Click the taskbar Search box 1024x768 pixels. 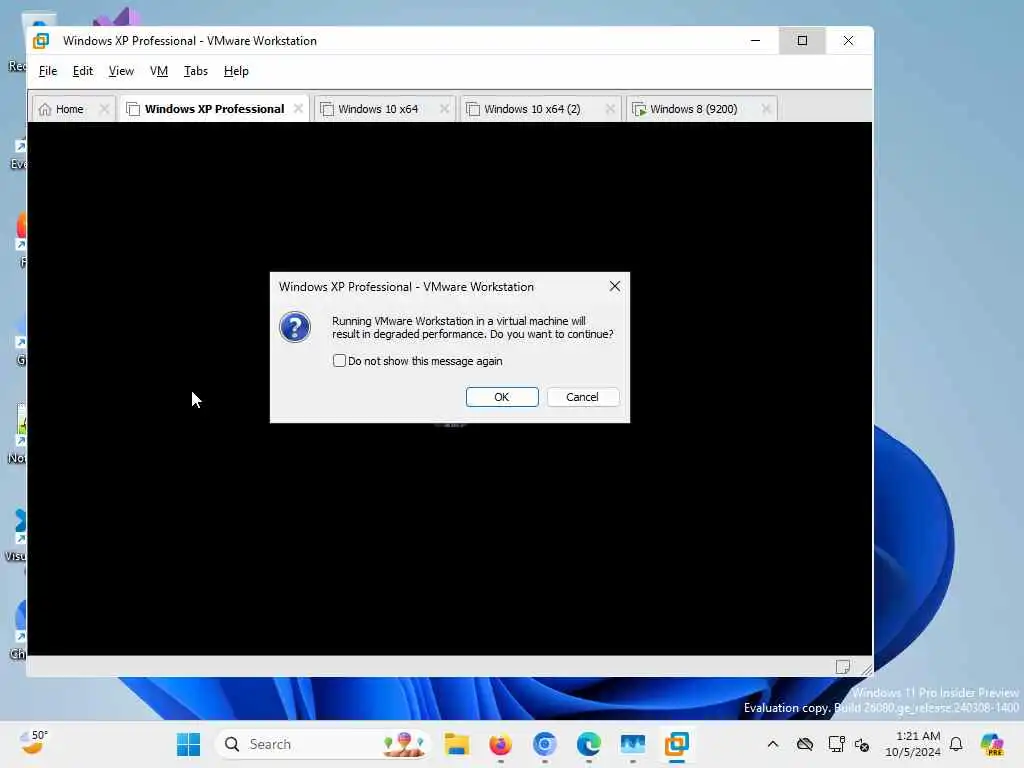[x=323, y=744]
